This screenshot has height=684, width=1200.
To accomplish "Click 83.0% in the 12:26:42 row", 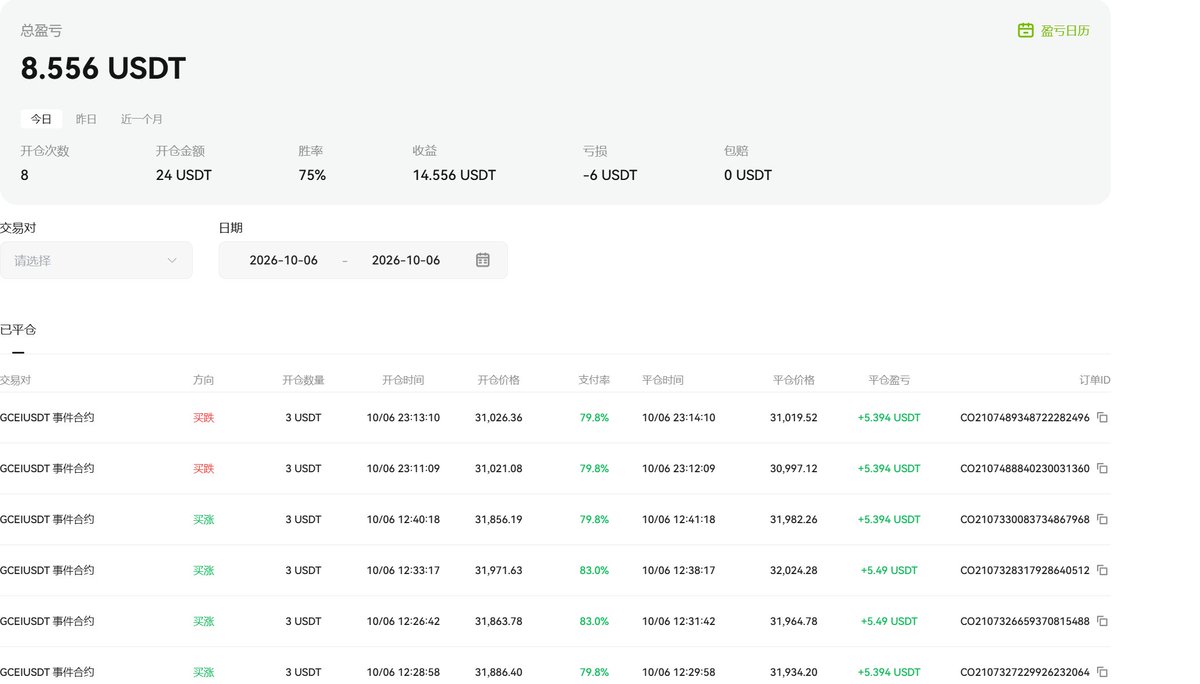I will 594,622.
